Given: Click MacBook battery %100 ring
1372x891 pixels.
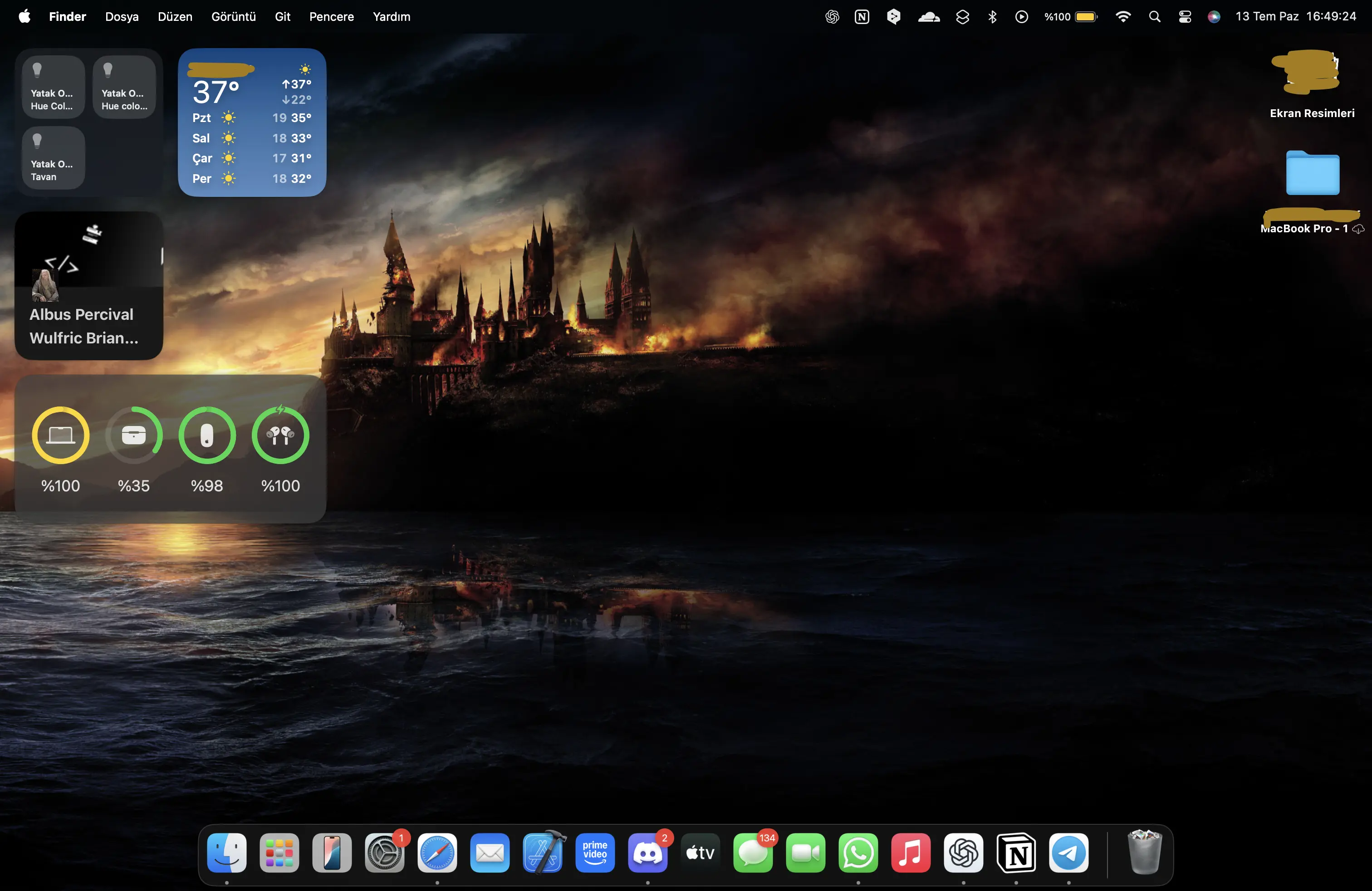Looking at the screenshot, I should [60, 435].
